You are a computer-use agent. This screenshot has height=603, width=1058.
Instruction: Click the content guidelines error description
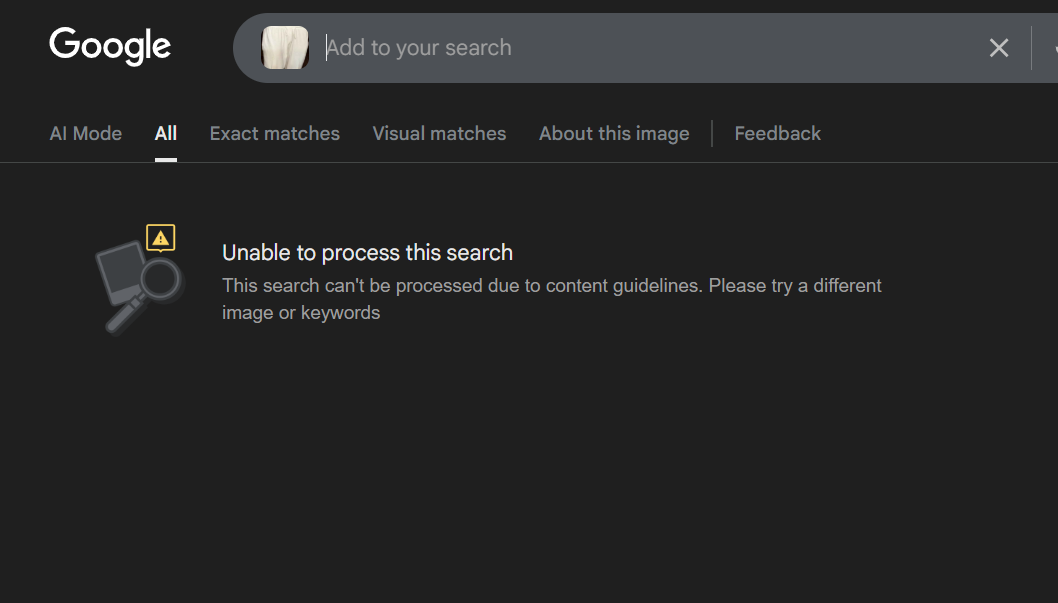pos(551,286)
